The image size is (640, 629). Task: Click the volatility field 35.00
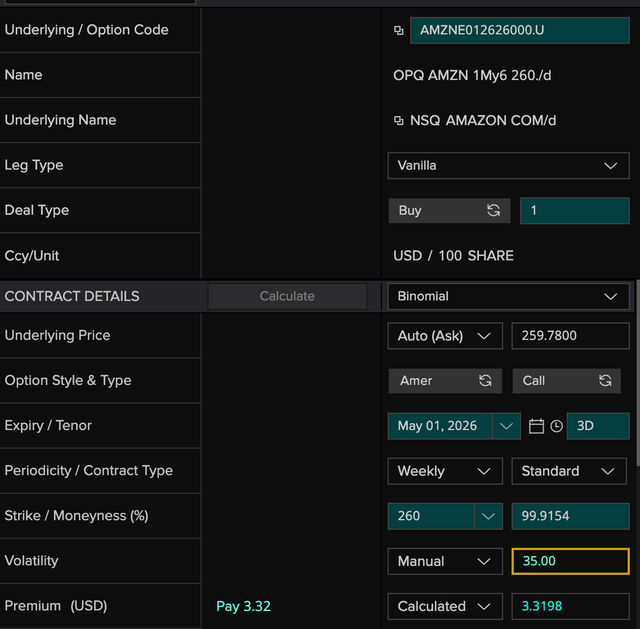pos(571,561)
